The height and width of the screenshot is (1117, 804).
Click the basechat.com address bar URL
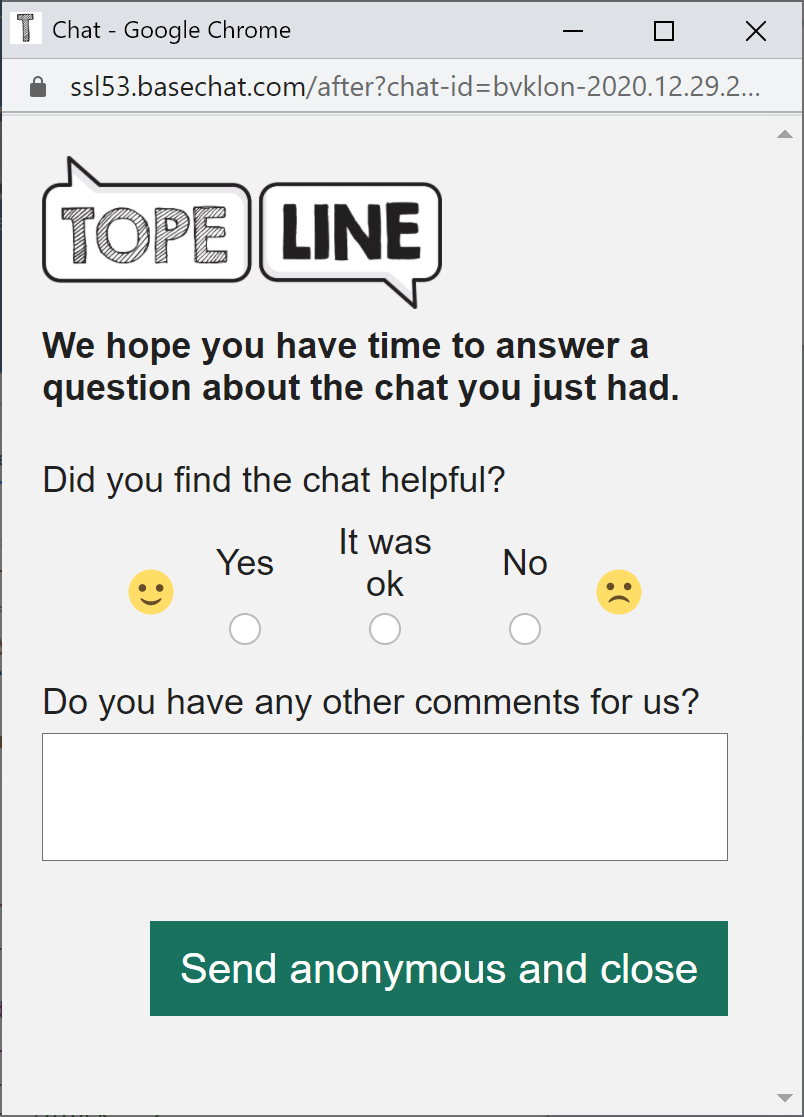(300, 86)
